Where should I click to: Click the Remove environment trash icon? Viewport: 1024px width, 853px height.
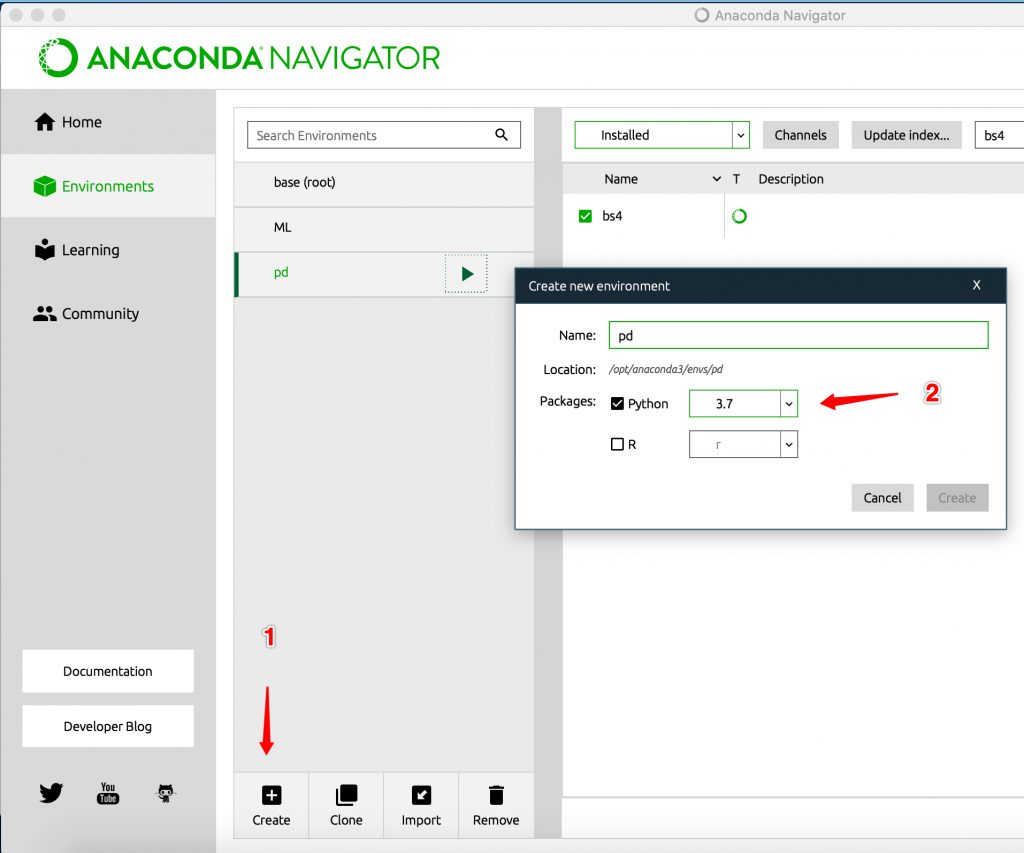[x=496, y=795]
